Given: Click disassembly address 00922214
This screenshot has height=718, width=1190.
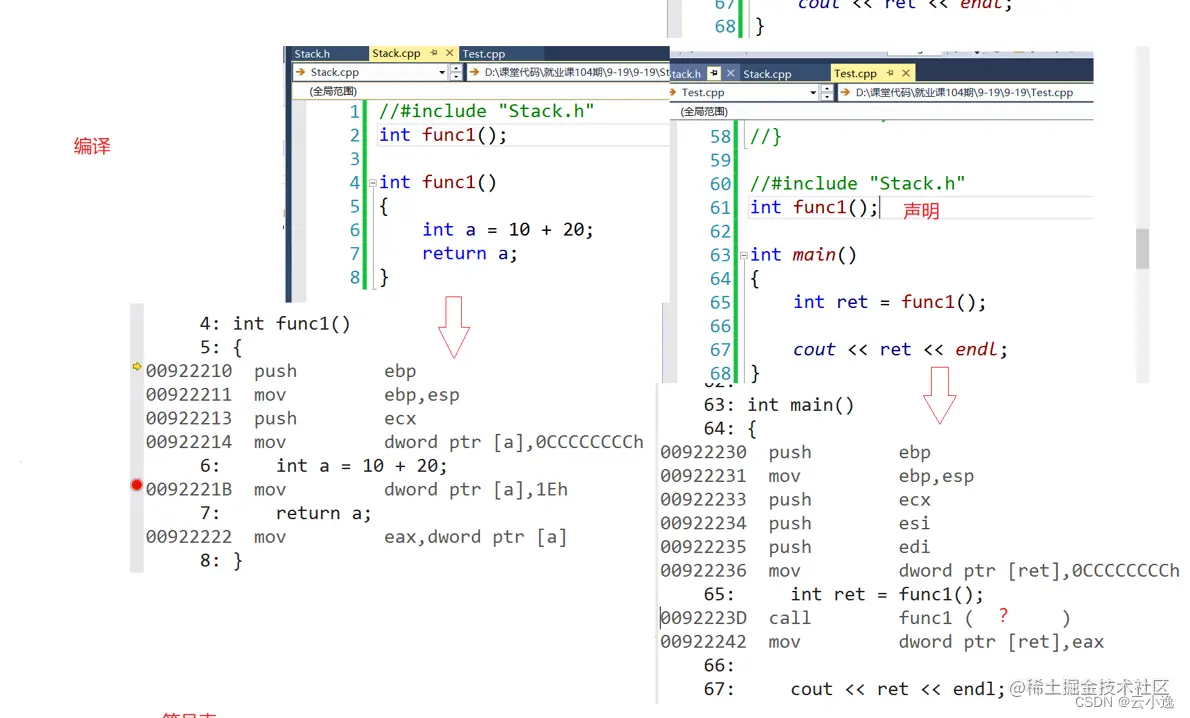Looking at the screenshot, I should [x=189, y=442].
